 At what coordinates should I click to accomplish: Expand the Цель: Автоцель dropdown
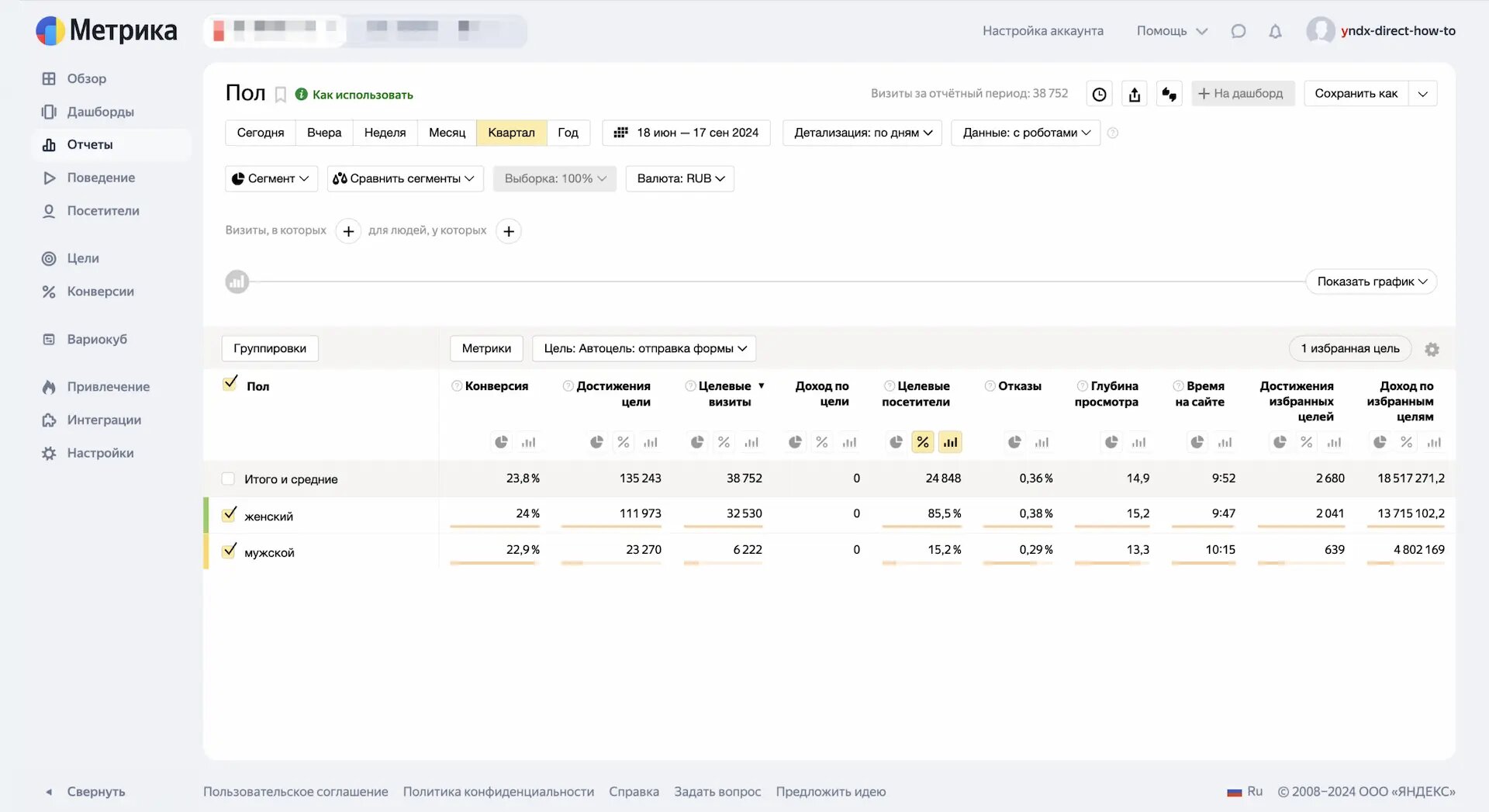(644, 348)
